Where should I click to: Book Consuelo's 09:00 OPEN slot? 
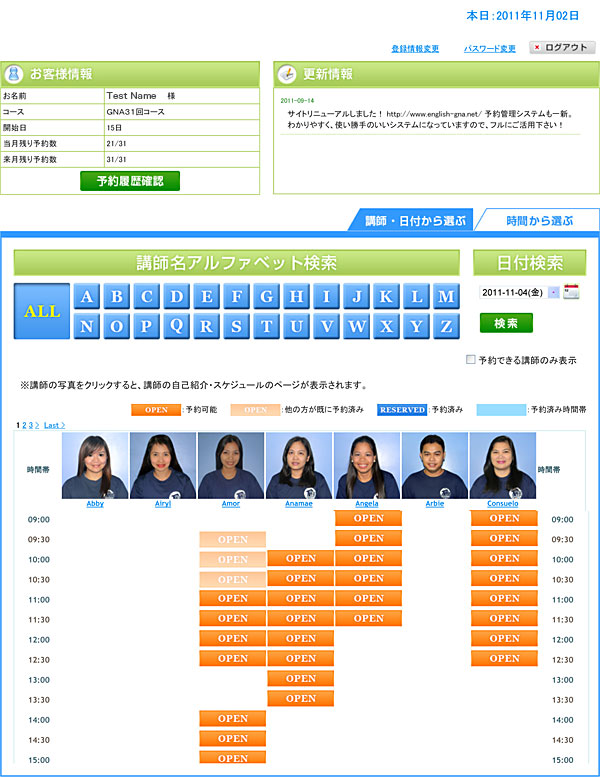[x=504, y=518]
